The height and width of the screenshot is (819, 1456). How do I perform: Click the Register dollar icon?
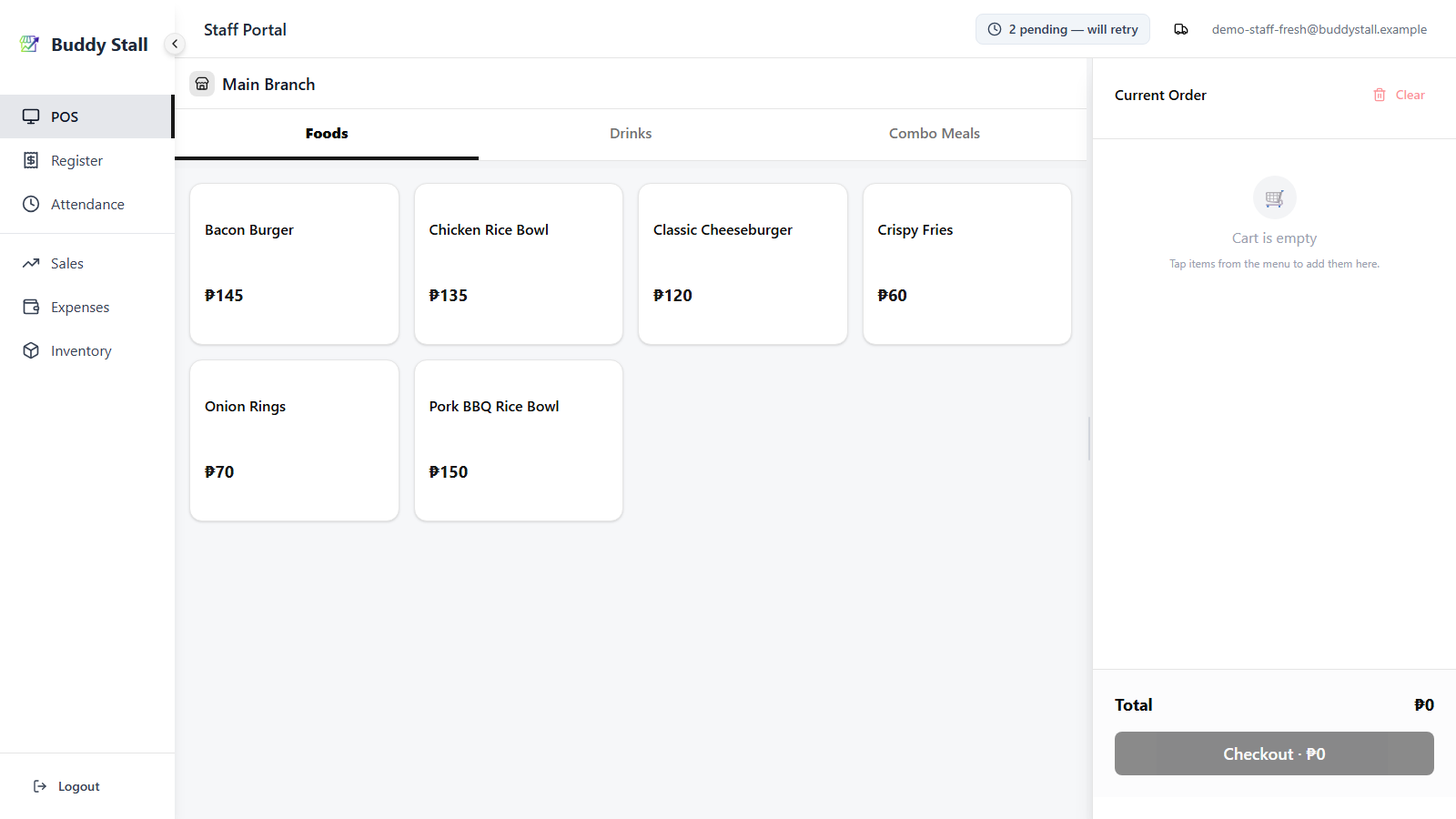click(31, 160)
